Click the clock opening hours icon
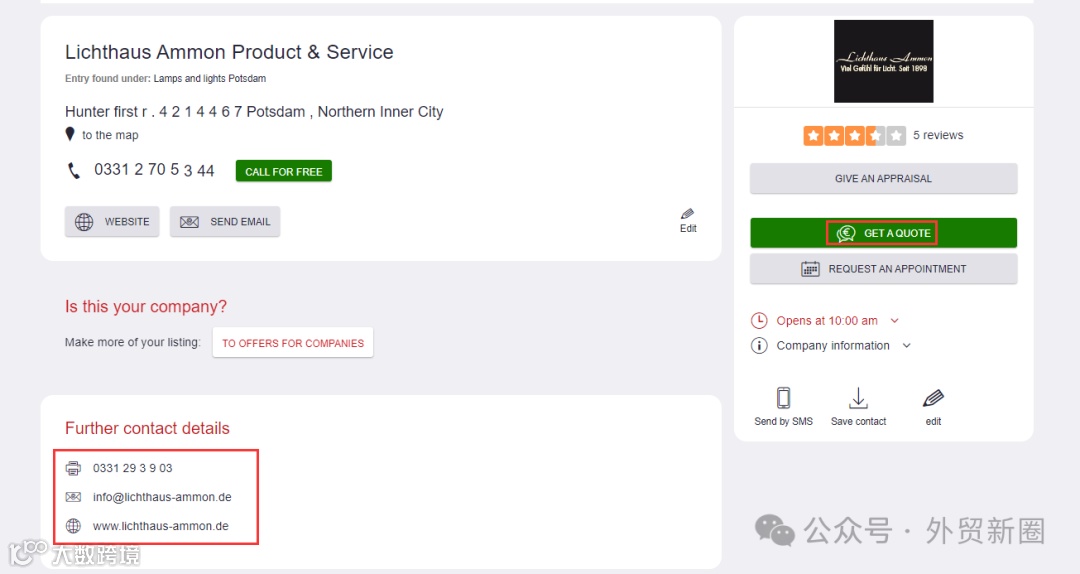Viewport: 1080px width, 574px height. 759,321
